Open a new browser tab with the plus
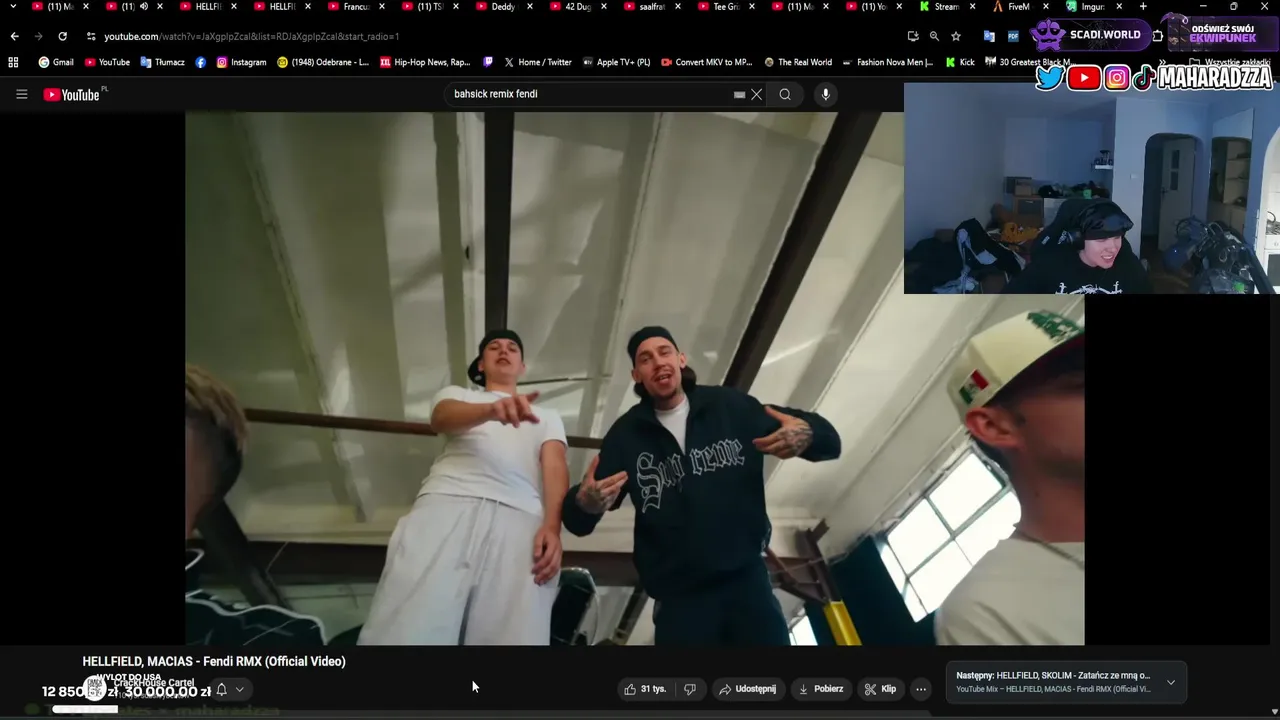Viewport: 1280px width, 720px height. (x=1143, y=7)
